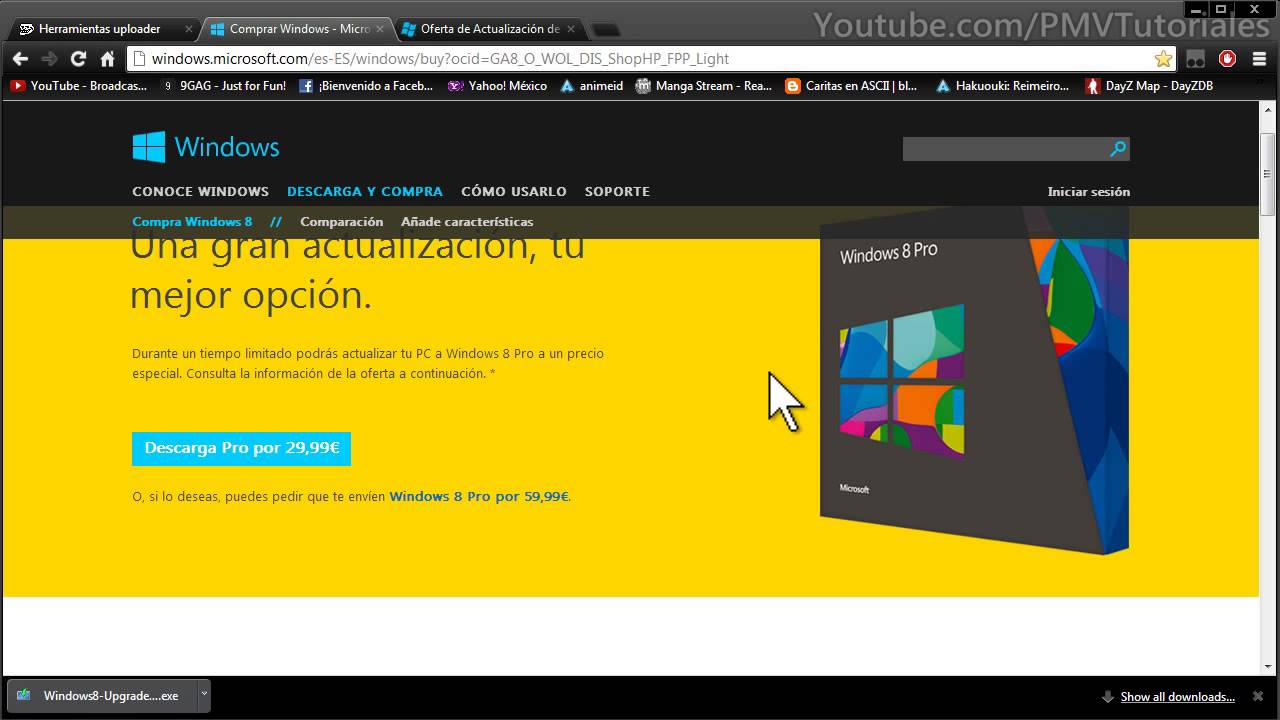Open the downloaded Windows8-Upgrade exe file

pyautogui.click(x=102, y=695)
